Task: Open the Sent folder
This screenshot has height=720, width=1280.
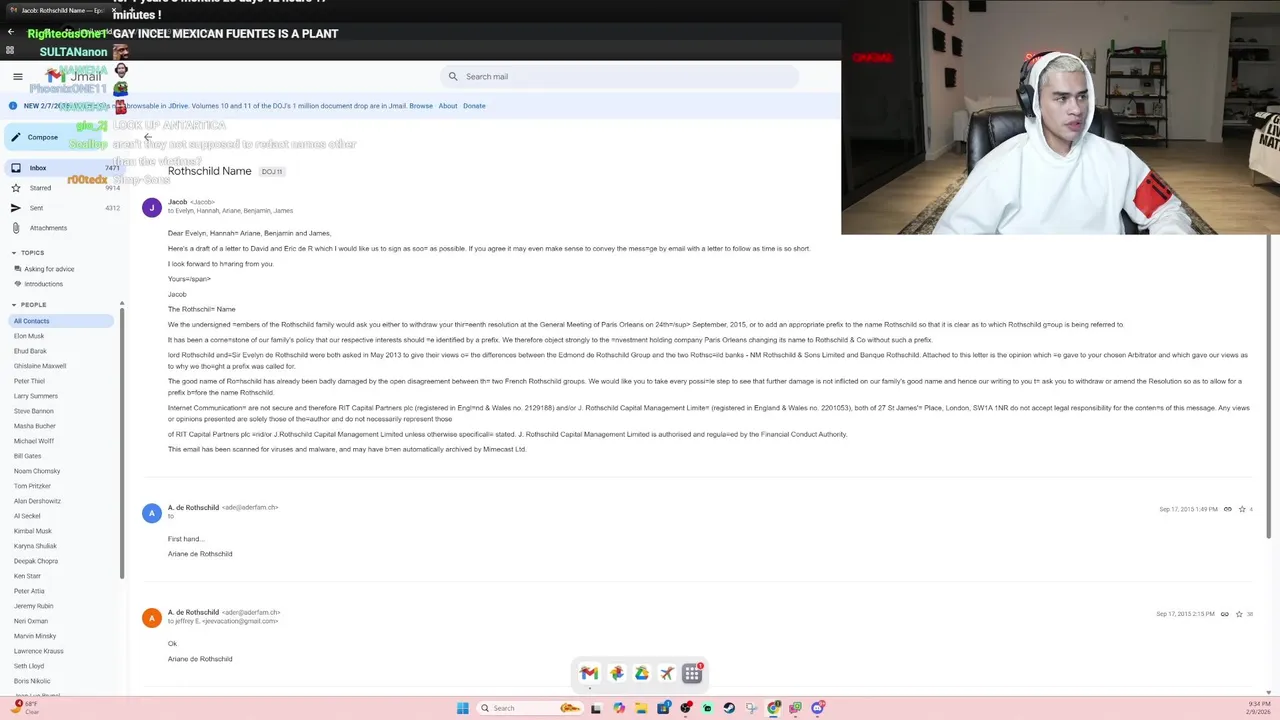Action: (62, 208)
